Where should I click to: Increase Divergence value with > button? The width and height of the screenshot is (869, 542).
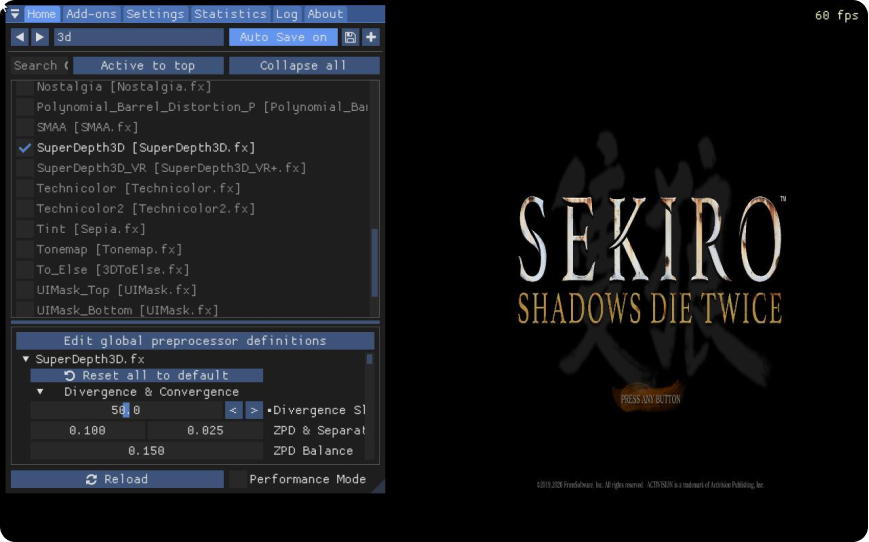tap(254, 411)
